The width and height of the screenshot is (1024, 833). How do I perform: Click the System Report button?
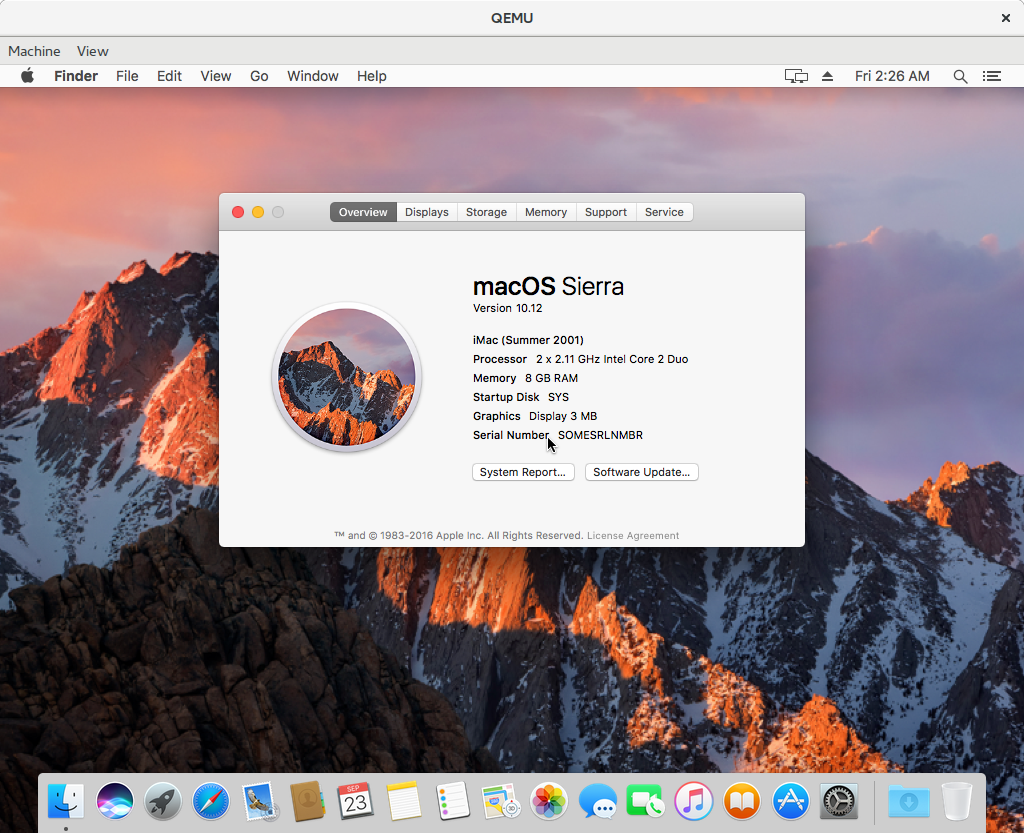[523, 472]
